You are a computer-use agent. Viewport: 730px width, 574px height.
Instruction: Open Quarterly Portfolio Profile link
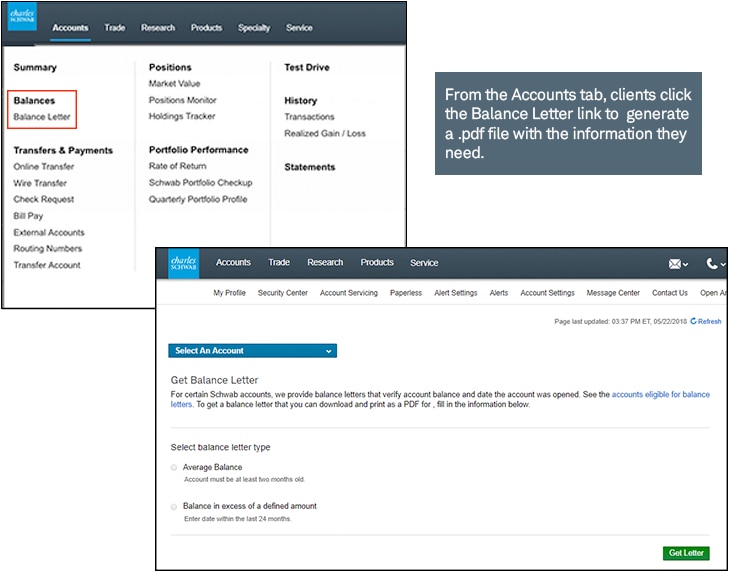point(198,199)
